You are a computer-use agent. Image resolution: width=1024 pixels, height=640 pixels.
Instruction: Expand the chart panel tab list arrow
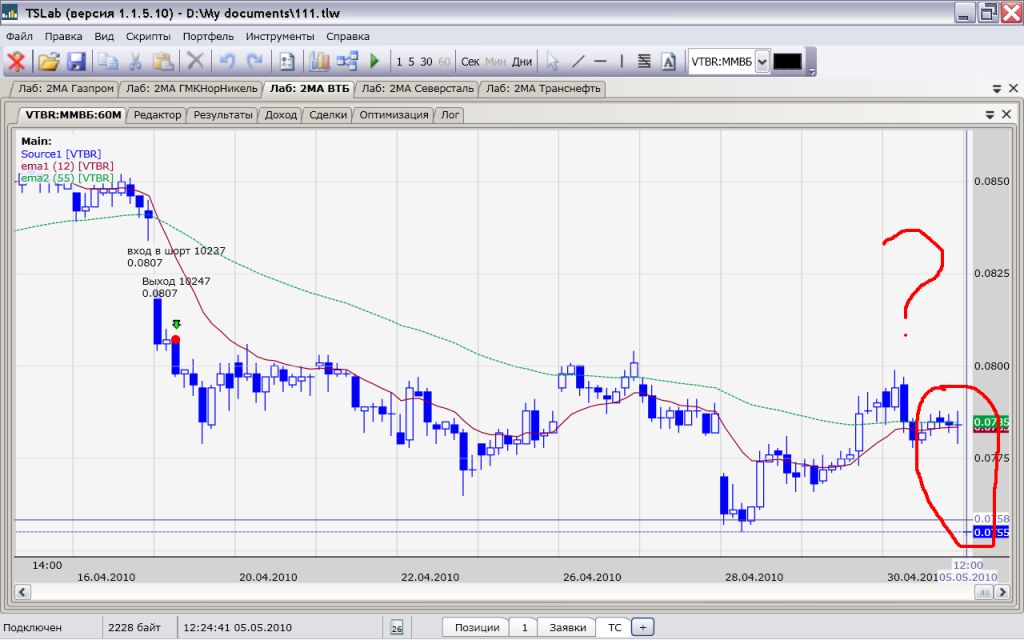[x=989, y=115]
